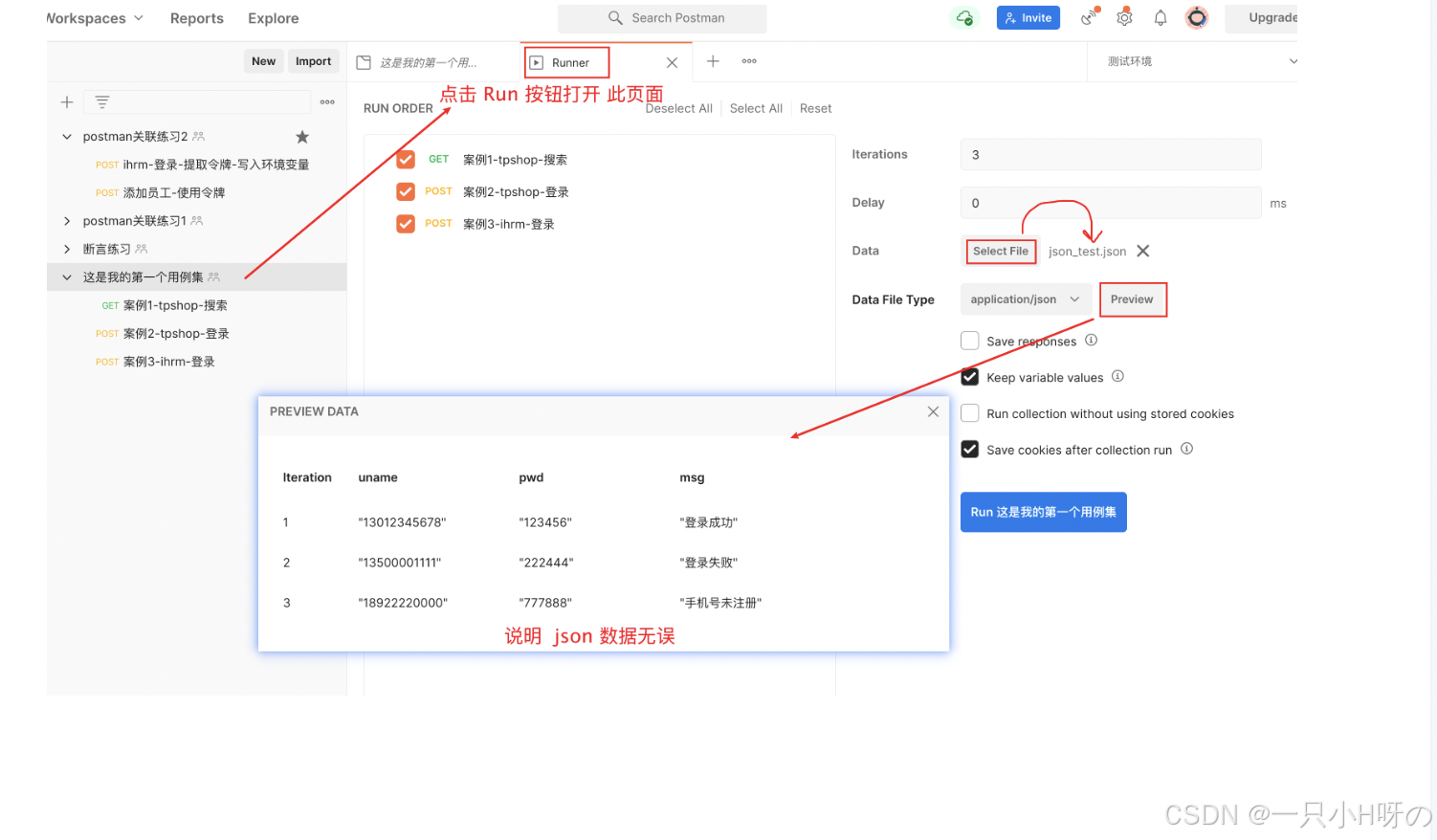Click the Select File button

1001,251
